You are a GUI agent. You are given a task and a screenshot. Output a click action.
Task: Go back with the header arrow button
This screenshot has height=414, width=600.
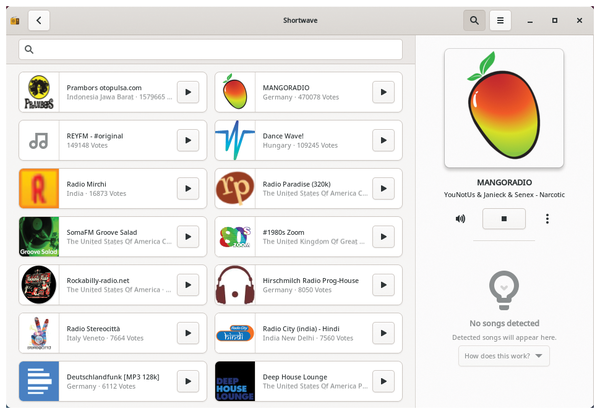[39, 20]
